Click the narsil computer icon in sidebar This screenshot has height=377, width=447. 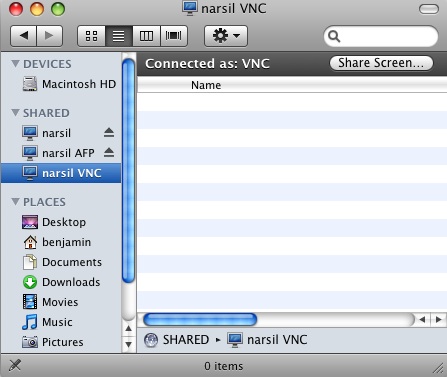click(30, 133)
